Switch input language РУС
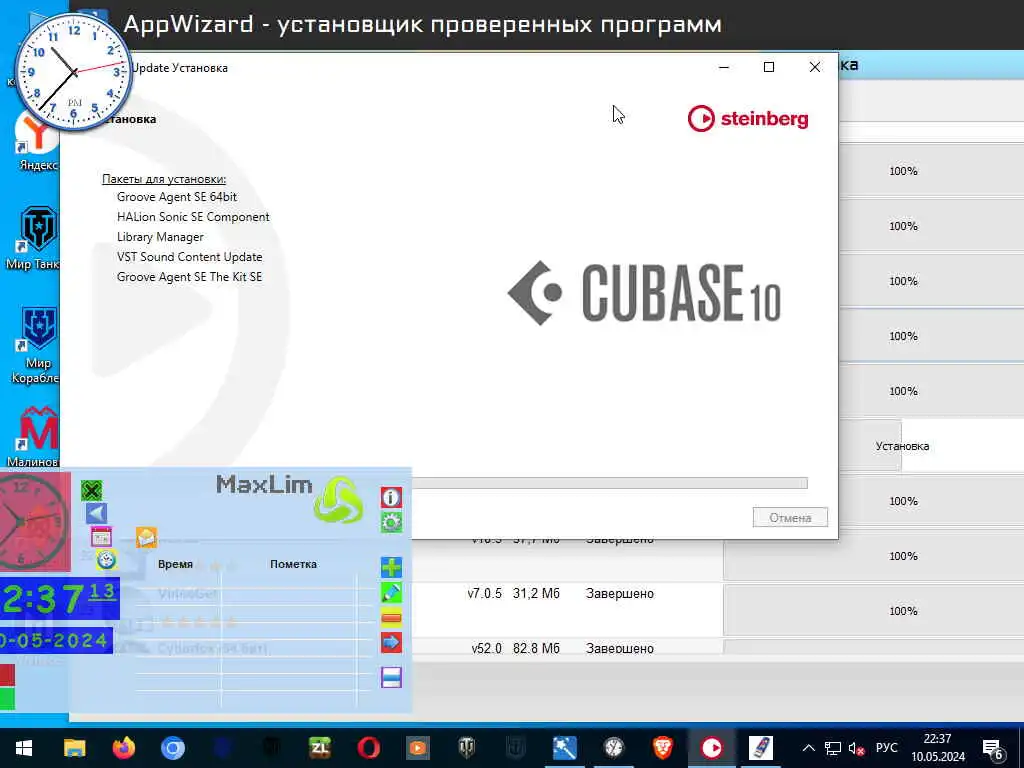 886,748
